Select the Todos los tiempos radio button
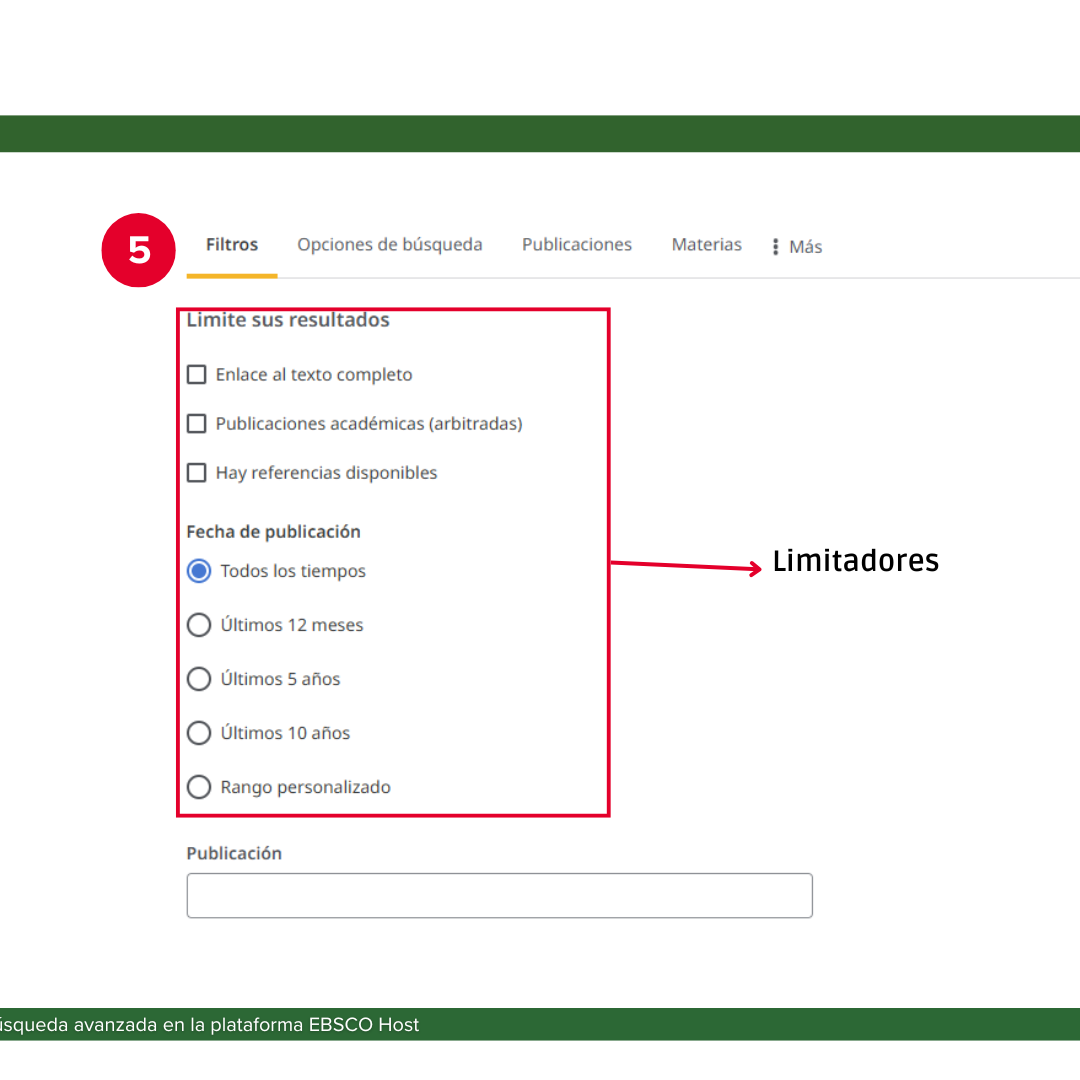Image resolution: width=1080 pixels, height=1080 pixels. coord(198,570)
